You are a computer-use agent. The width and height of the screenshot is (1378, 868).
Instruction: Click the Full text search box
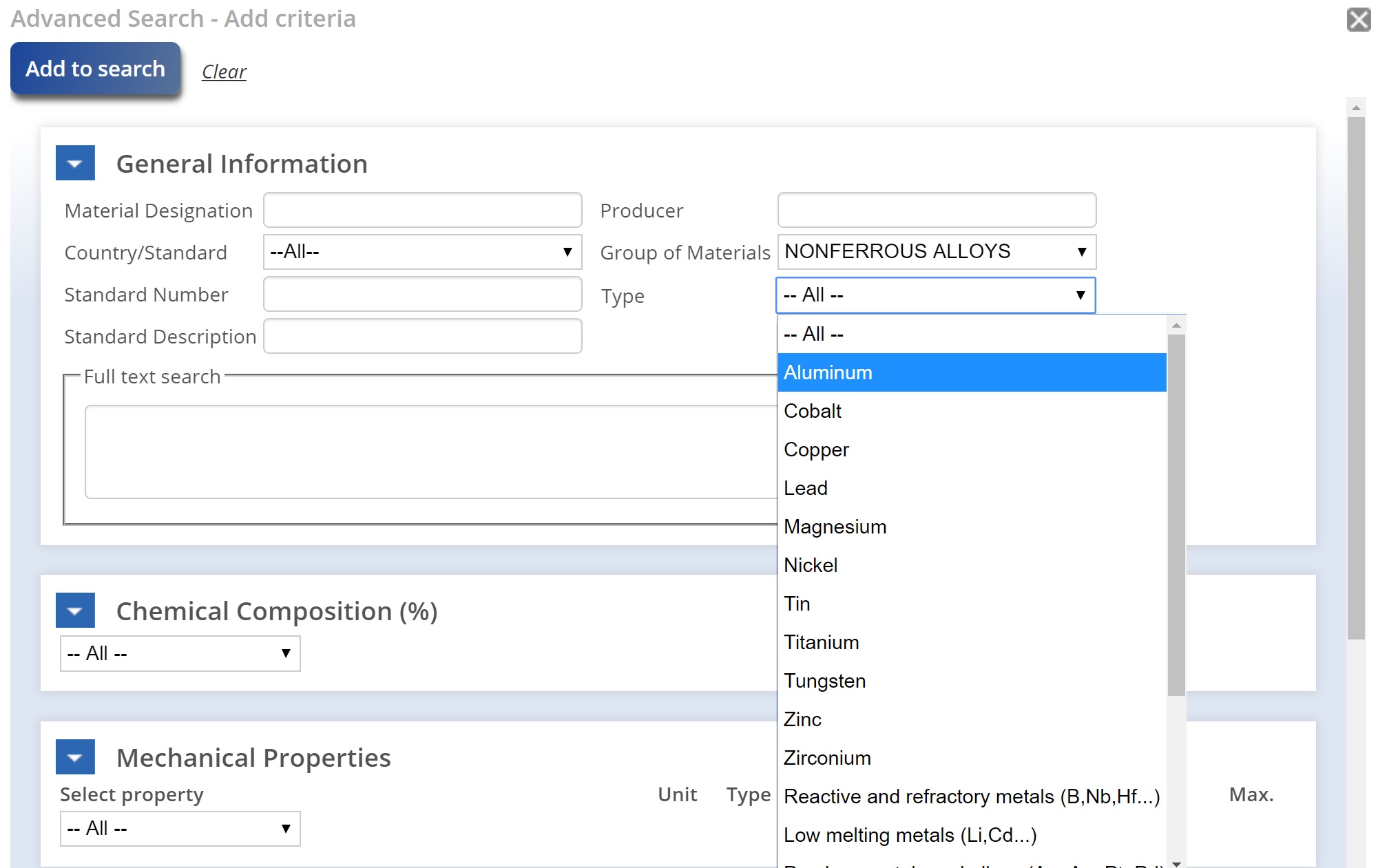click(430, 452)
